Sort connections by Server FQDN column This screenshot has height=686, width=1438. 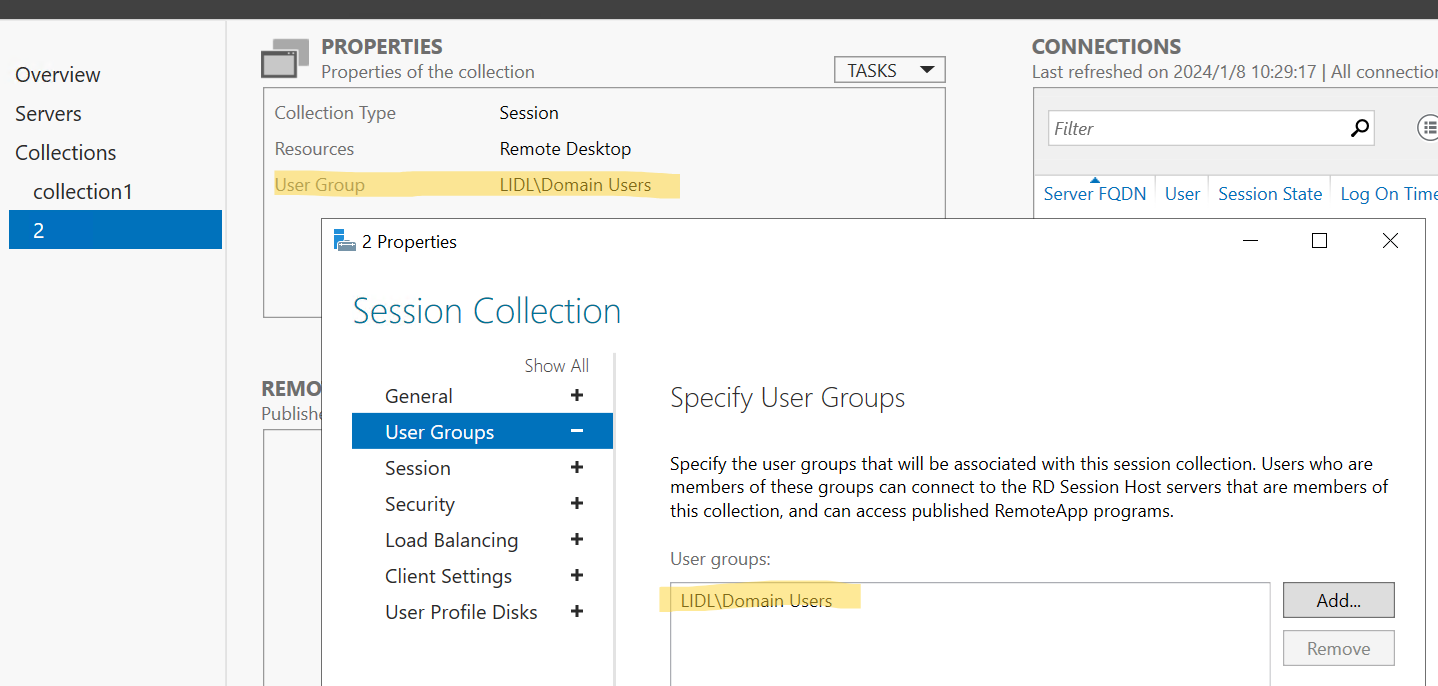pos(1095,194)
